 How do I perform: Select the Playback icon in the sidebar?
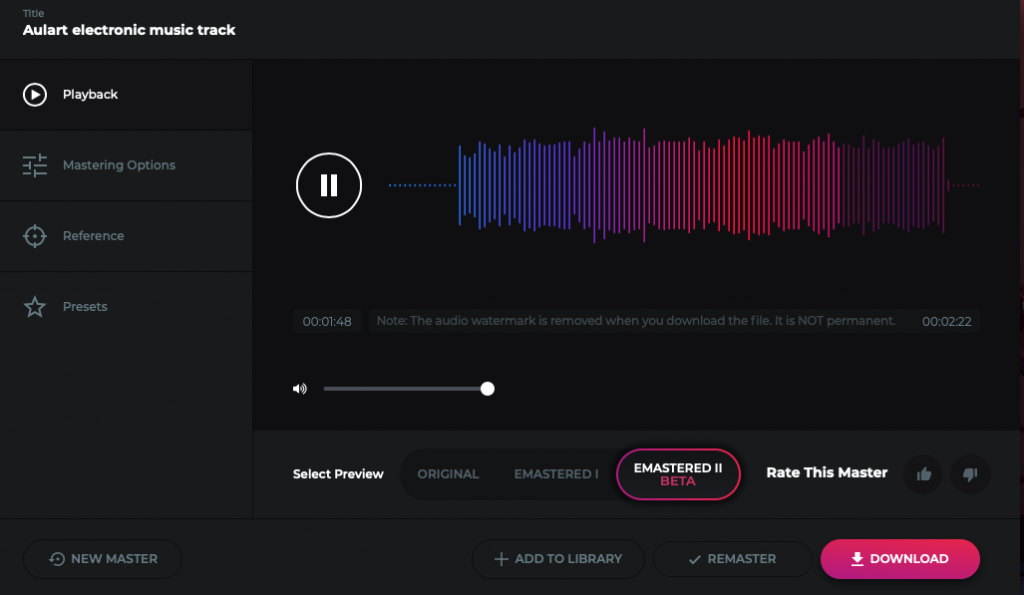tap(33, 94)
